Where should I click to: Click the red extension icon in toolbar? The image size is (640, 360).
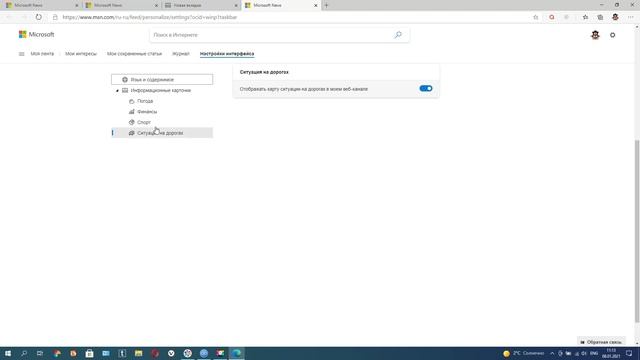click(552, 17)
